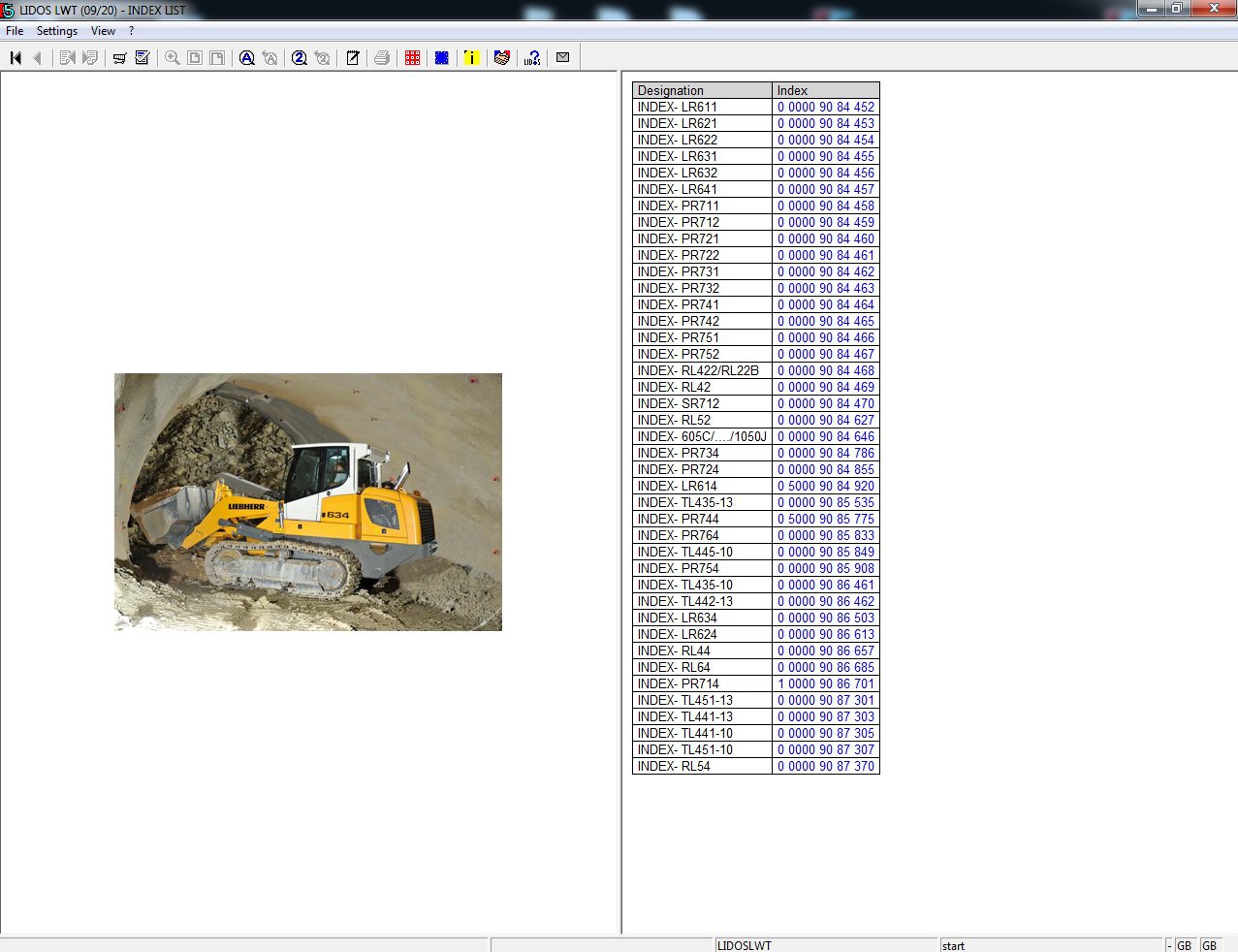
Task: Select the 'INDEX- TL451-13' designation cell
Action: pos(703,700)
